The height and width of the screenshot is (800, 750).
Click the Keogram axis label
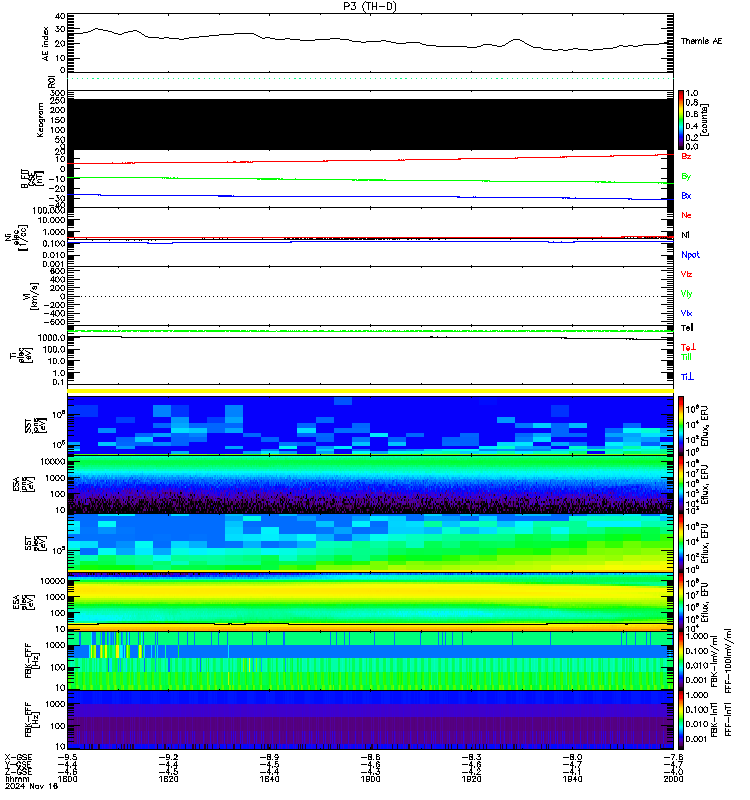[40, 120]
